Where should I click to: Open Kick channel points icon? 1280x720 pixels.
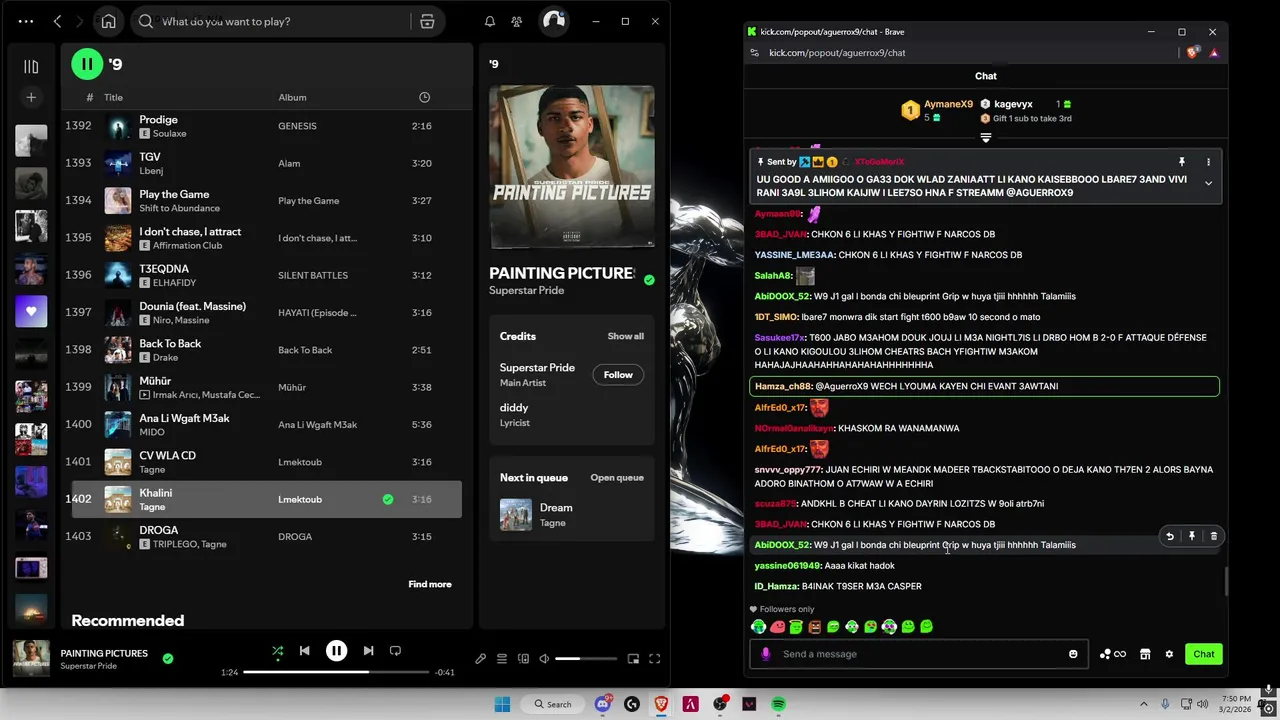pyautogui.click(x=1112, y=654)
